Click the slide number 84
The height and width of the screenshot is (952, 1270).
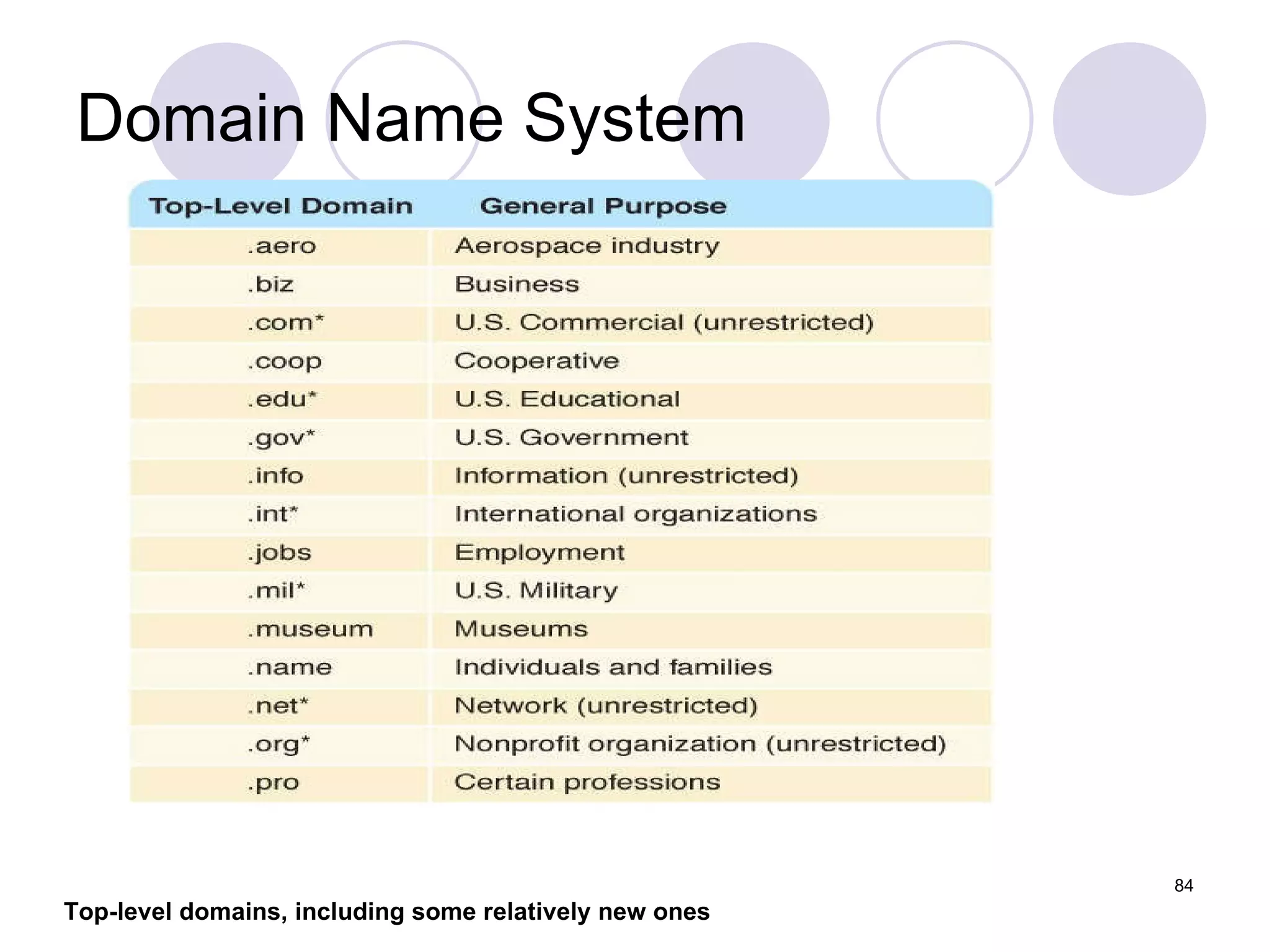point(1184,886)
